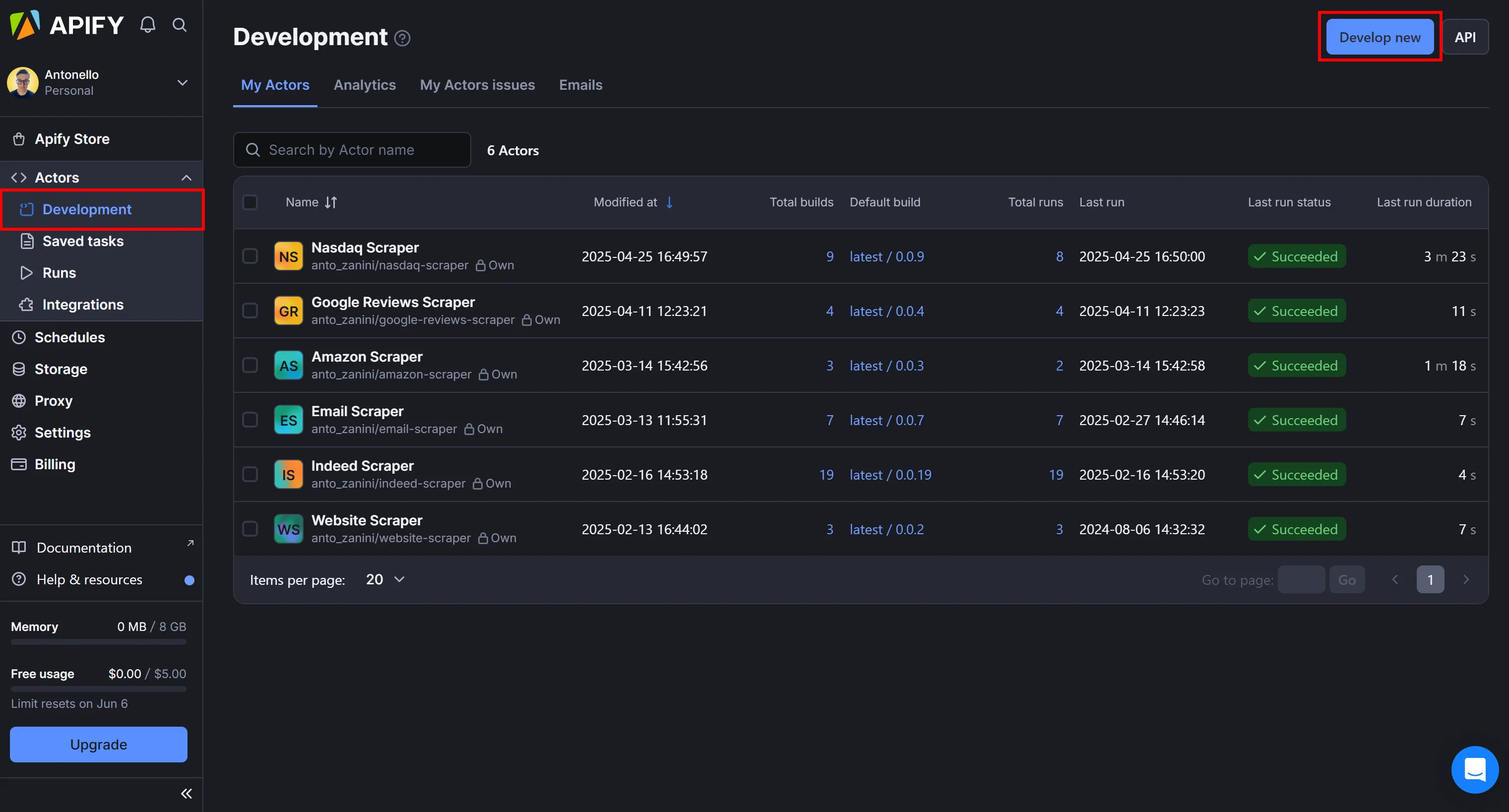Open the ES Email Scraper icon
Image resolution: width=1509 pixels, height=812 pixels.
(288, 420)
